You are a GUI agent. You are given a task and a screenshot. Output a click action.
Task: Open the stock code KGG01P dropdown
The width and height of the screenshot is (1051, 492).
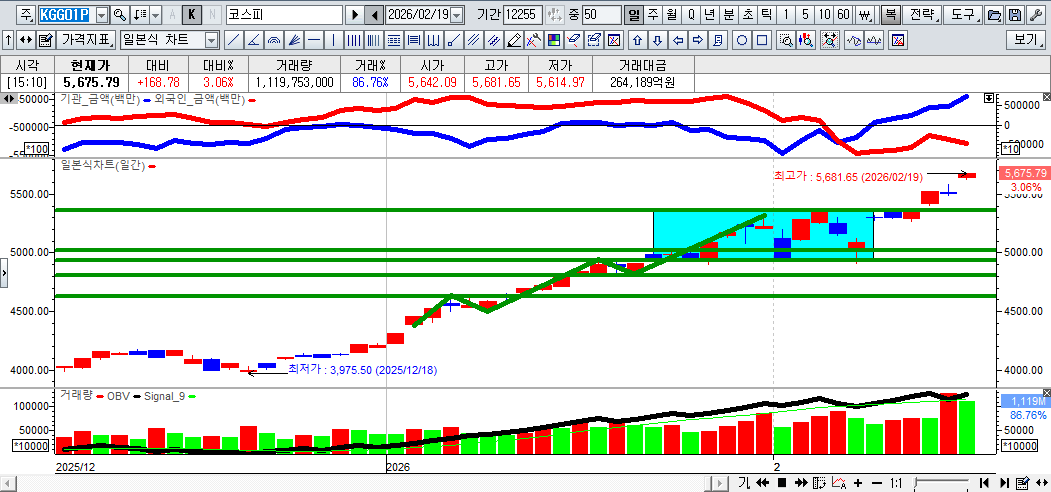pos(101,15)
